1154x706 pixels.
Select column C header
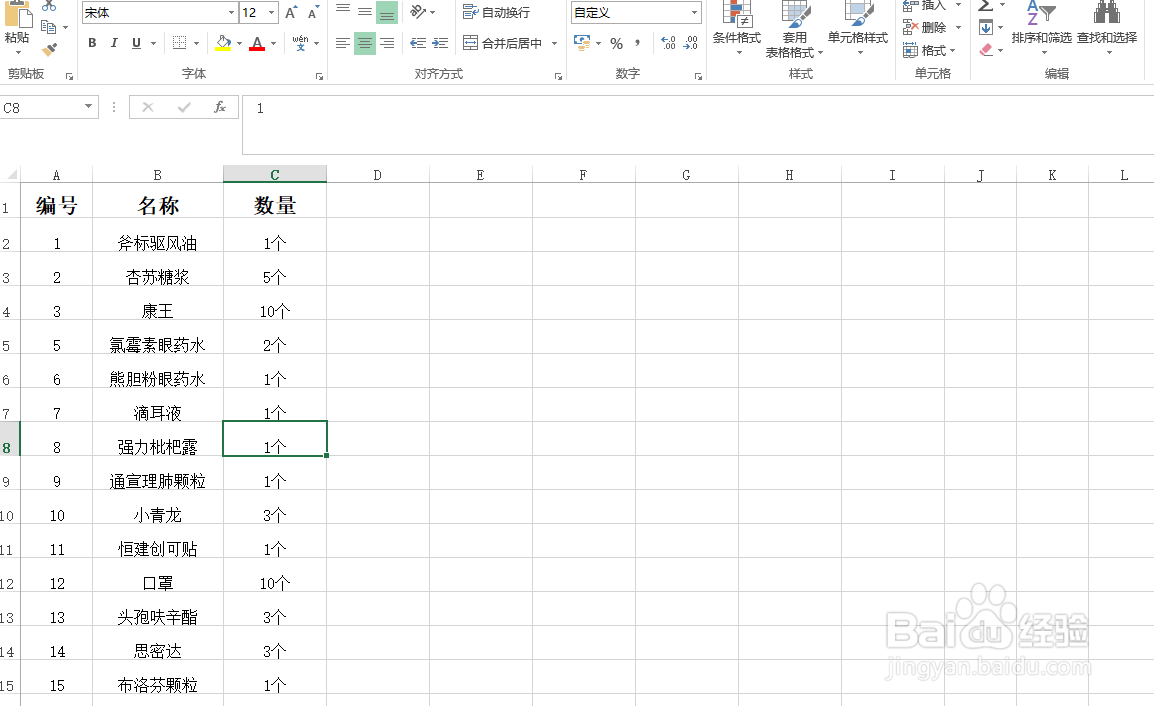click(275, 174)
